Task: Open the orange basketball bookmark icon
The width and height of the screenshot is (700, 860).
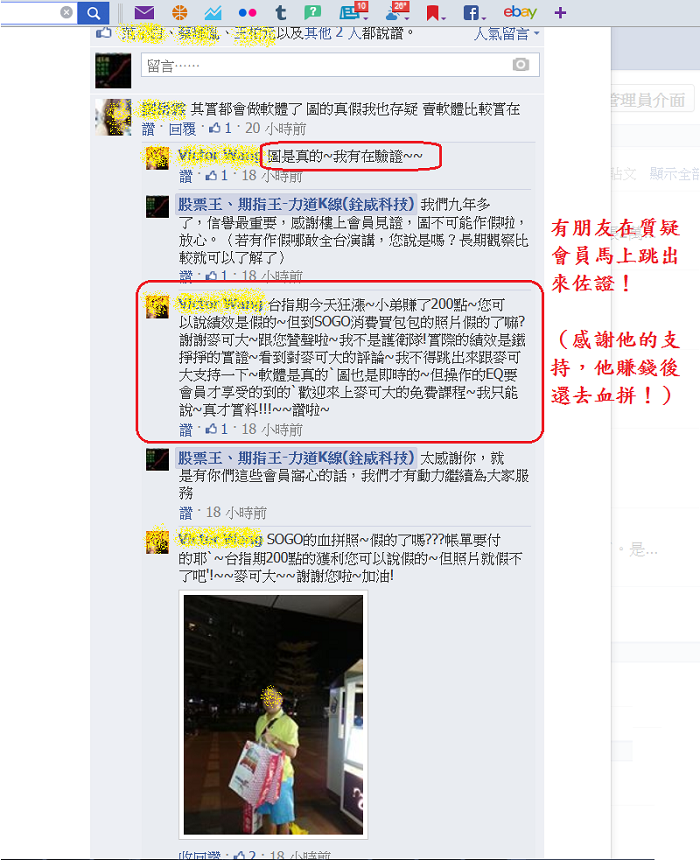Action: pyautogui.click(x=179, y=12)
